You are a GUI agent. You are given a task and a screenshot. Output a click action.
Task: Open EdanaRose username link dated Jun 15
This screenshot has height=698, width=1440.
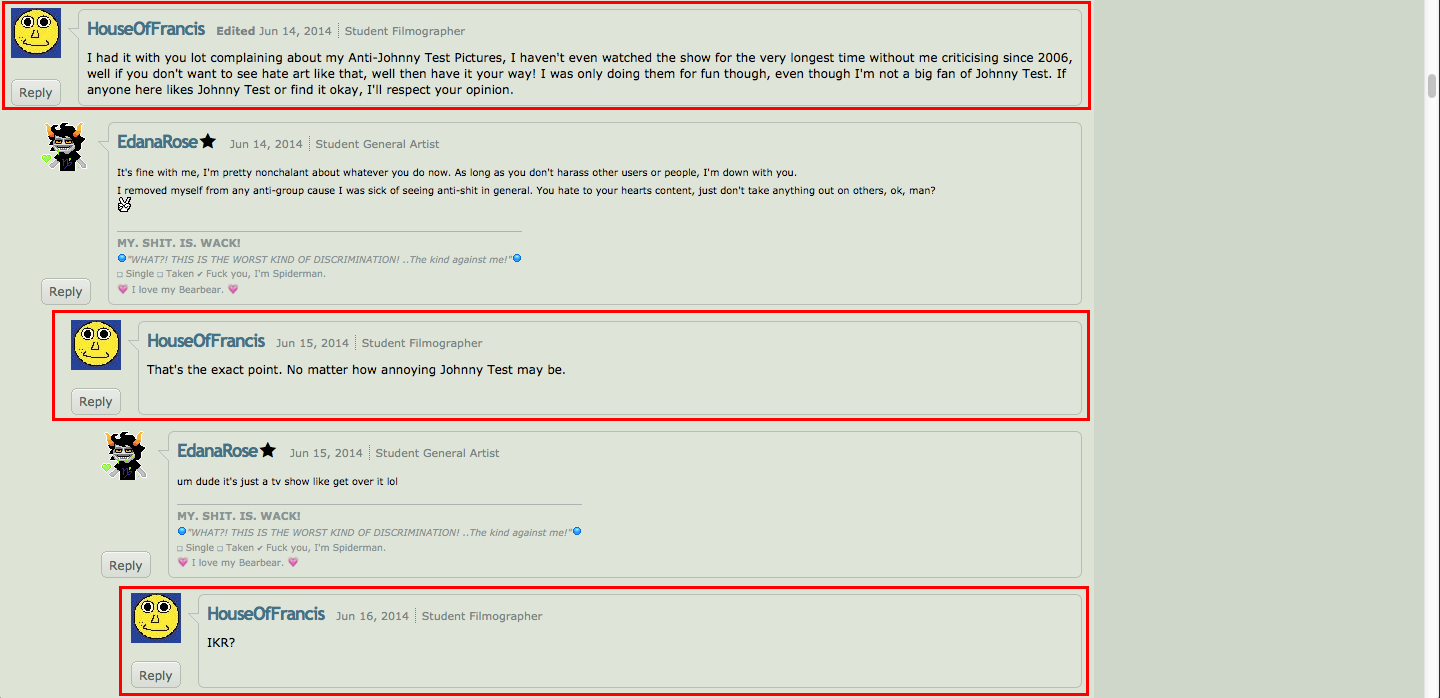pos(217,451)
